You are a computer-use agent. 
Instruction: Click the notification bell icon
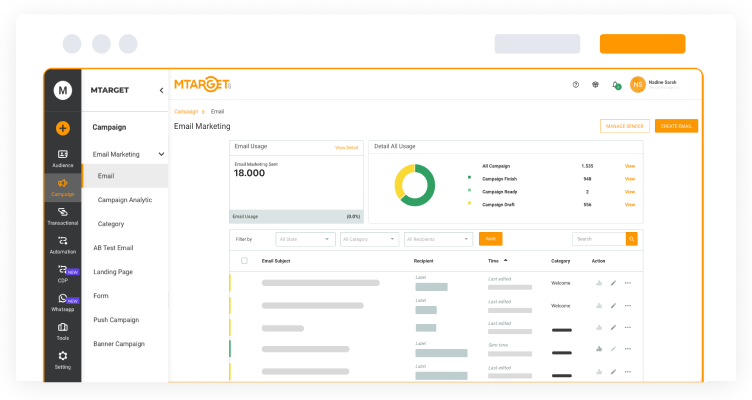click(x=615, y=85)
